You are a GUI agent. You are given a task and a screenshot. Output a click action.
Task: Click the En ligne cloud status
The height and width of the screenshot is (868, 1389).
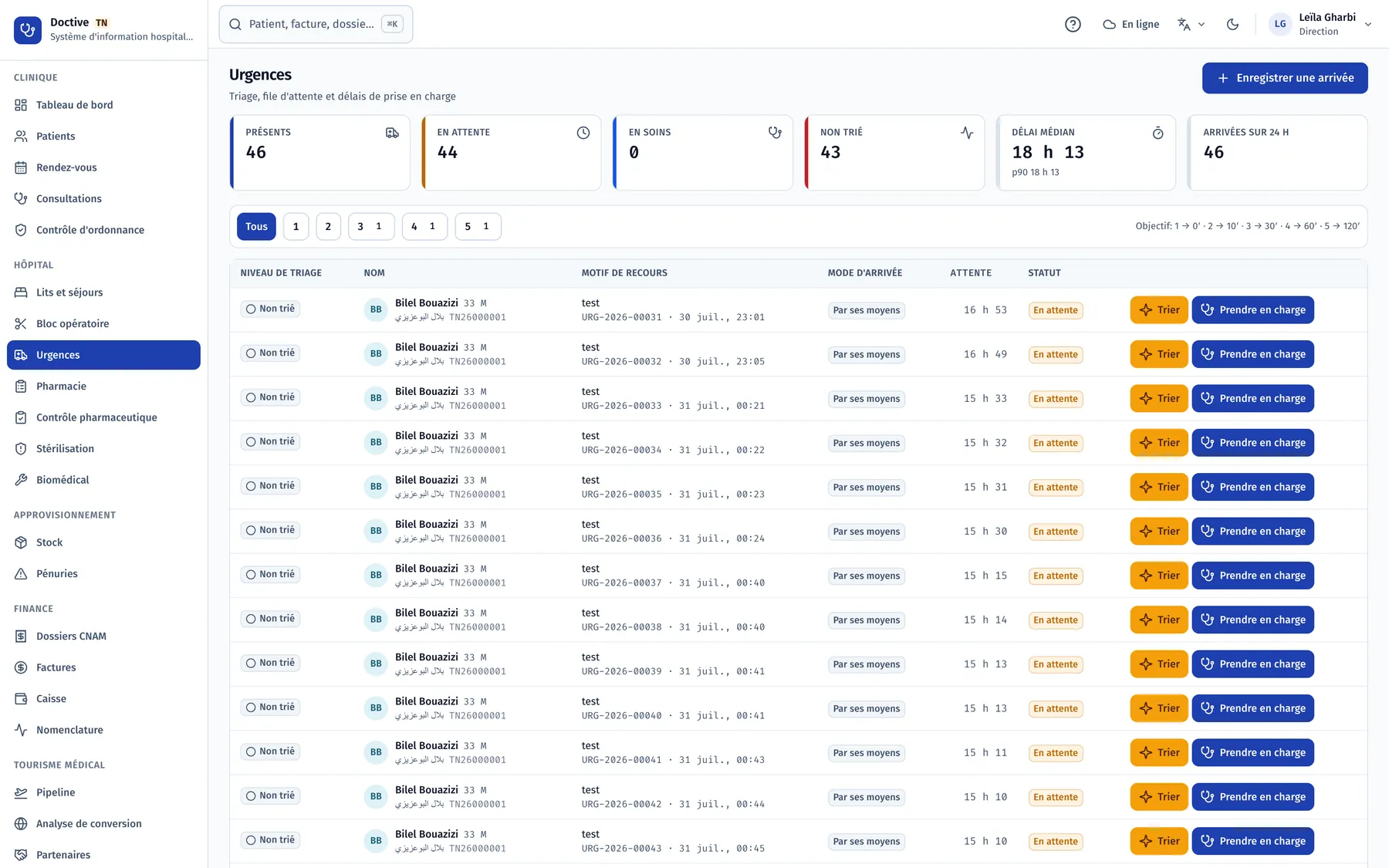point(1131,25)
